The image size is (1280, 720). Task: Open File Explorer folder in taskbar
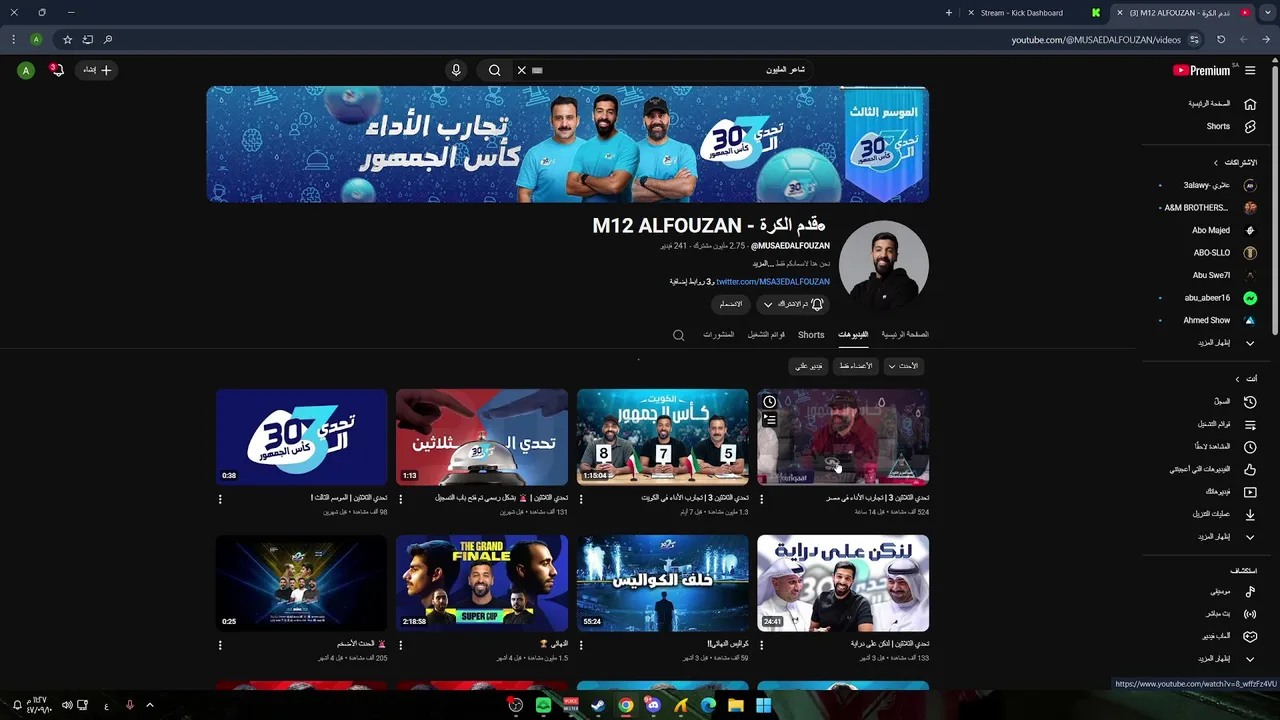pos(736,705)
